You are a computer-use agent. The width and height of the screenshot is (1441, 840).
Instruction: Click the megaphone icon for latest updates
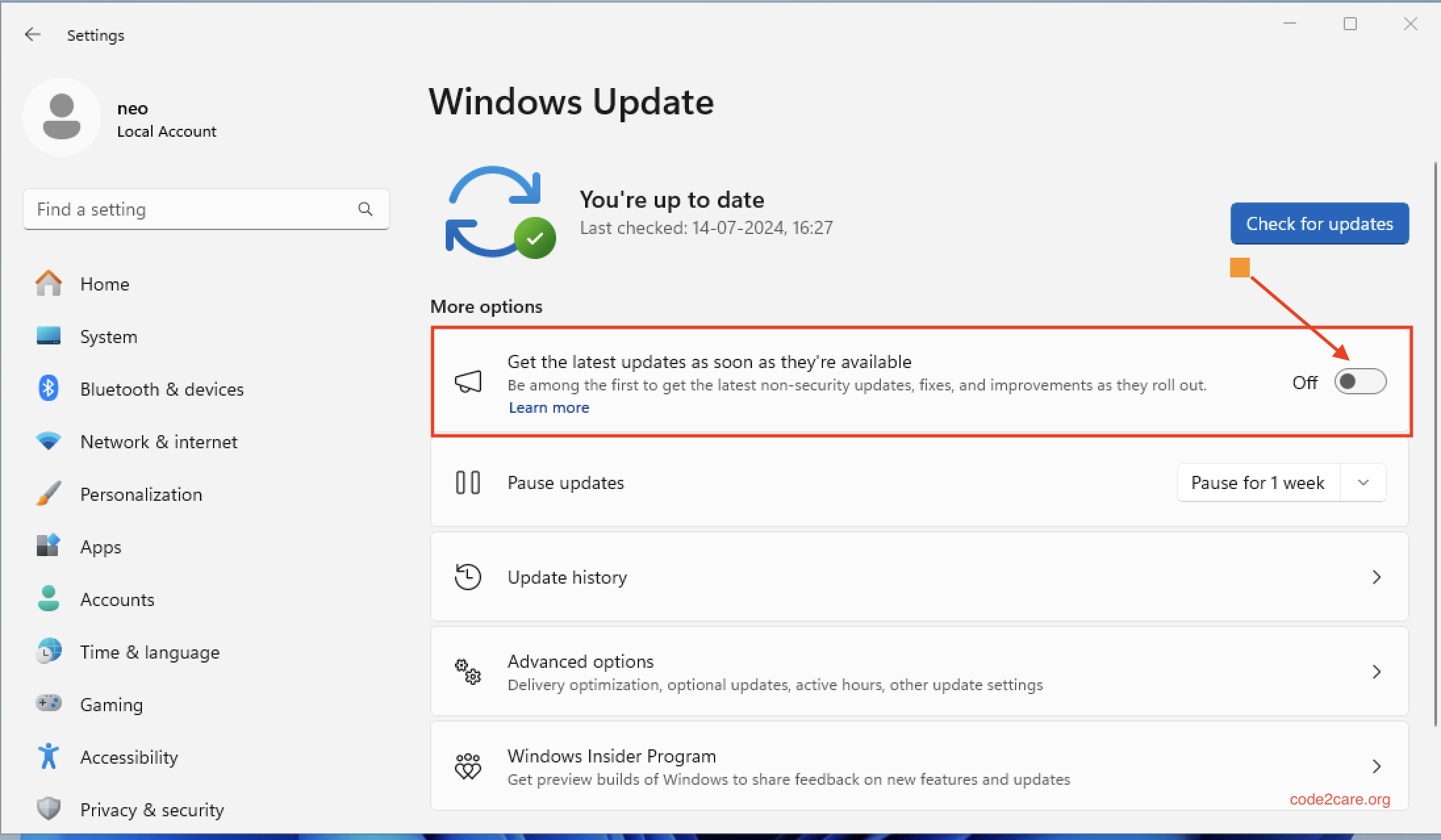coord(467,382)
